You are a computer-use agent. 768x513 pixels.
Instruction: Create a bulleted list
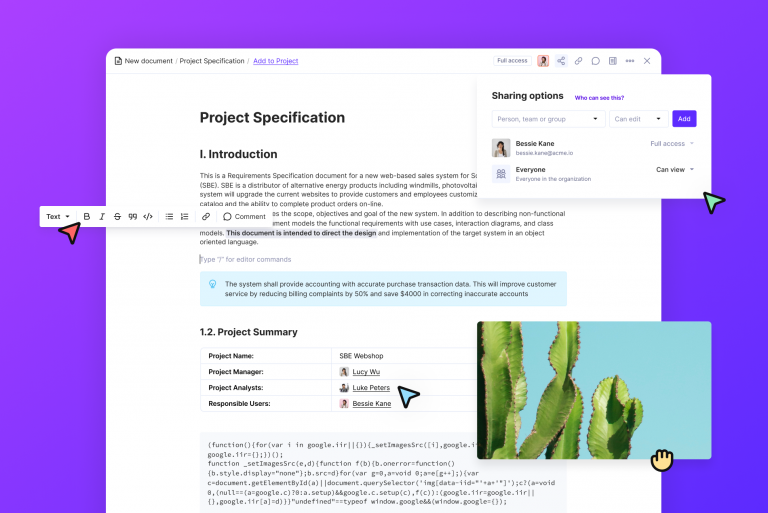(169, 216)
